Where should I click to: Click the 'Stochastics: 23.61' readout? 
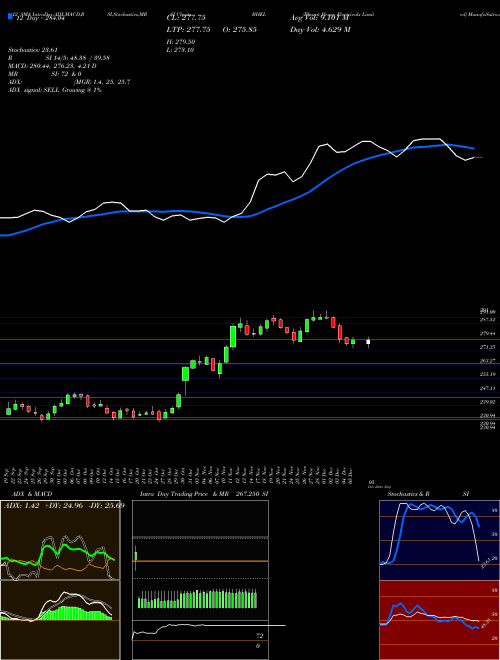pos(32,50)
